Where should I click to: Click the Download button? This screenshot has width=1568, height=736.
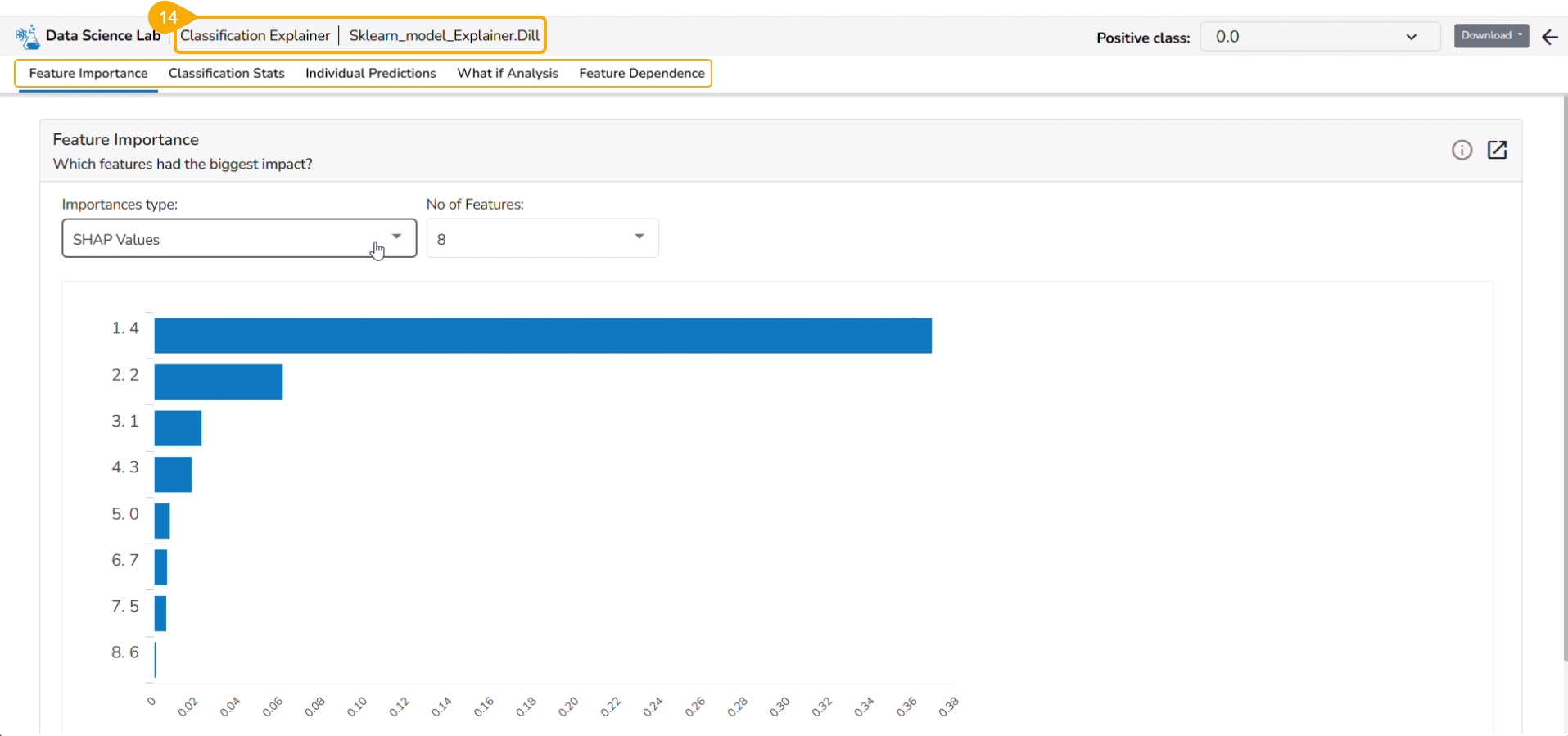tap(1491, 36)
